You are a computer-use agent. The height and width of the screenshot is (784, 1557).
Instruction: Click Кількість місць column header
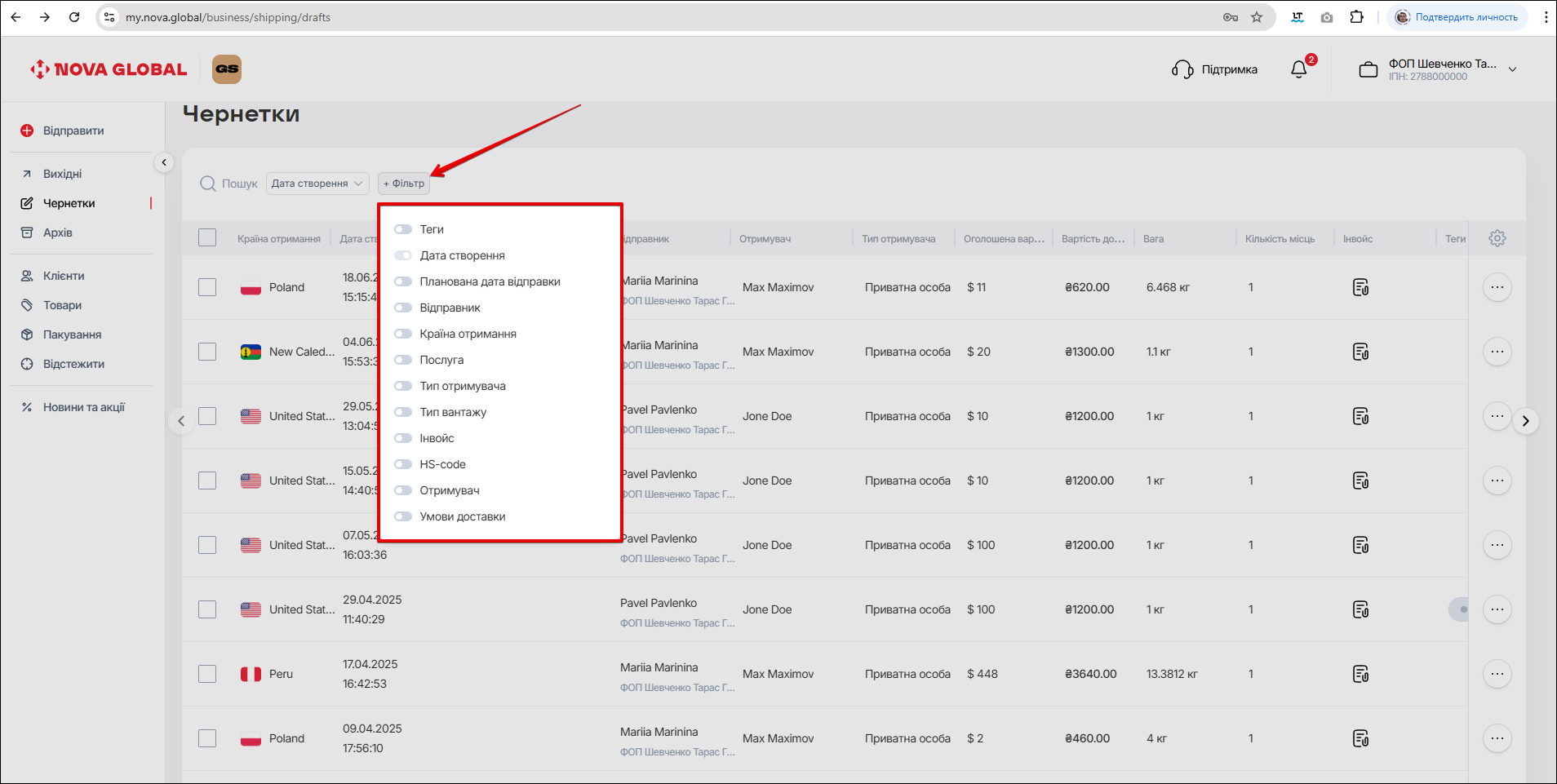1280,239
